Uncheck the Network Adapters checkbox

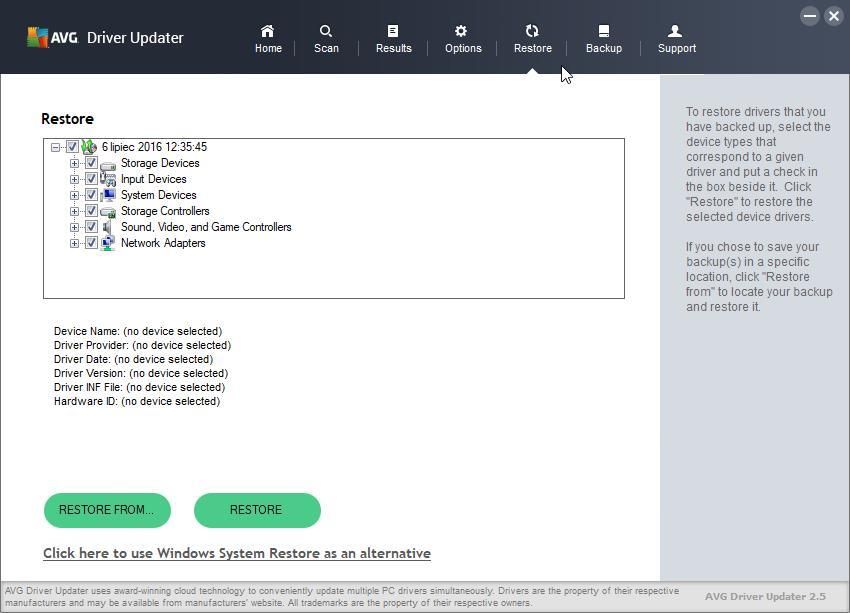click(x=91, y=243)
